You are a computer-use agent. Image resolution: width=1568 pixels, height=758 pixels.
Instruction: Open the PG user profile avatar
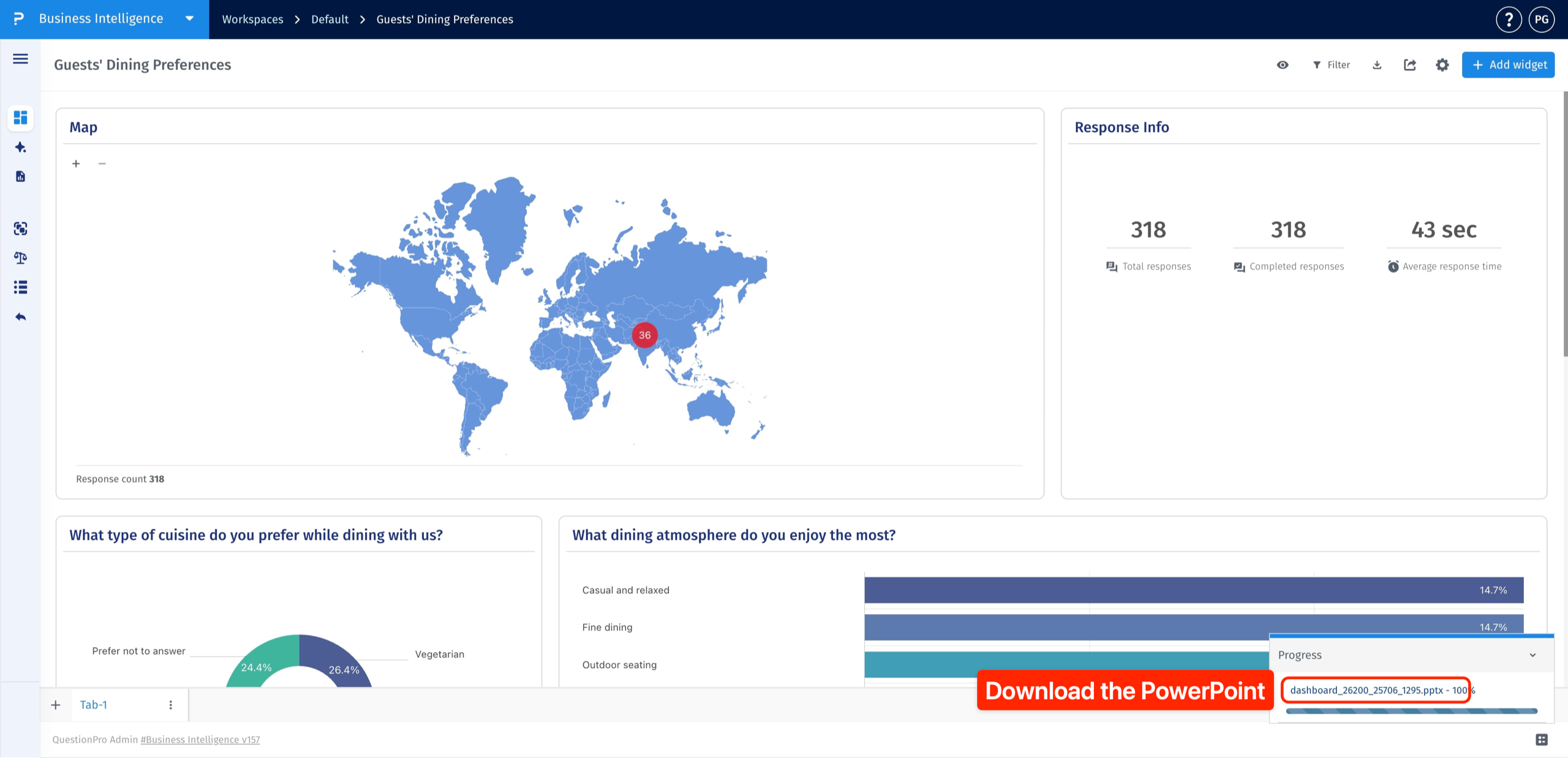tap(1542, 20)
